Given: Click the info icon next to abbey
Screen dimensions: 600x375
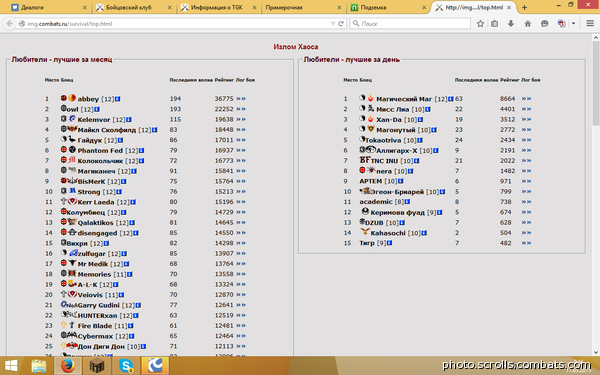Looking at the screenshot, I should pos(118,99).
